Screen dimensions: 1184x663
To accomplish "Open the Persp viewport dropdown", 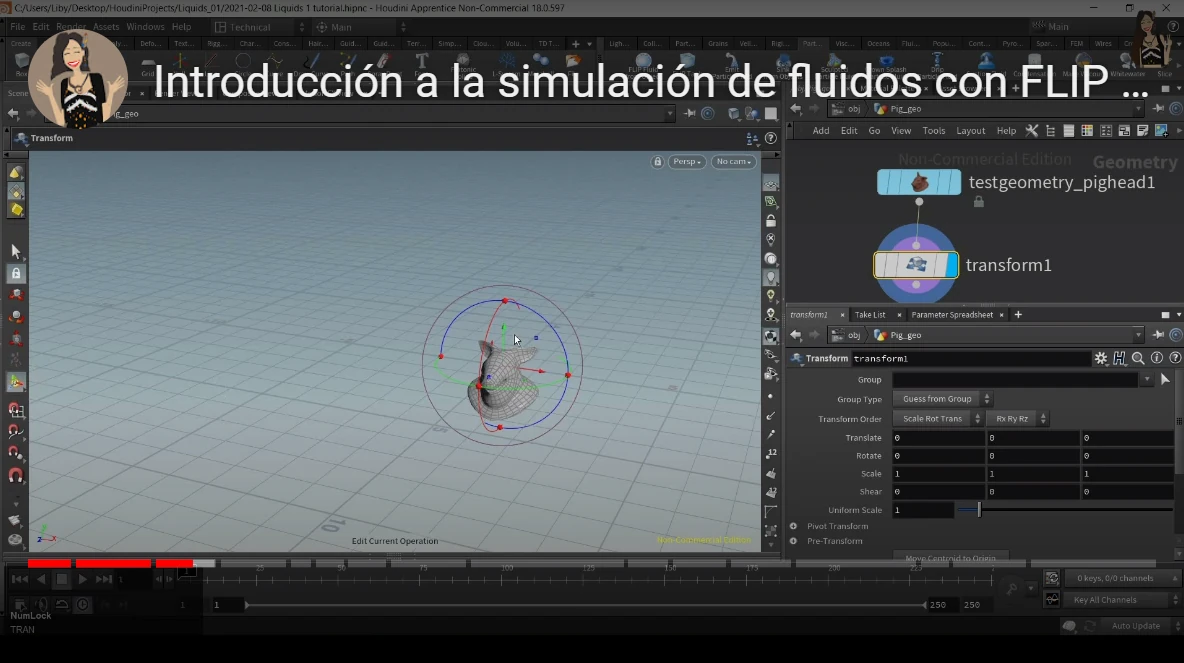I will (x=686, y=162).
